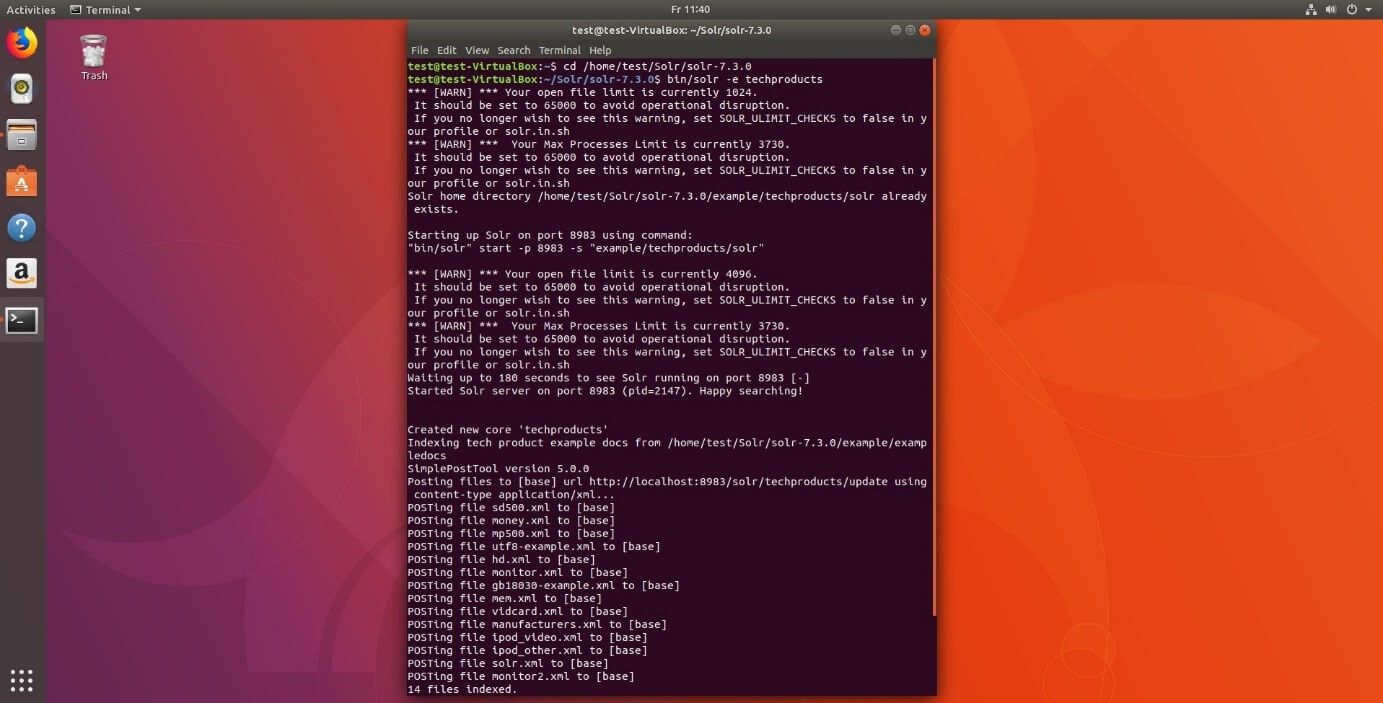Select the Trash desktop icon

click(94, 57)
